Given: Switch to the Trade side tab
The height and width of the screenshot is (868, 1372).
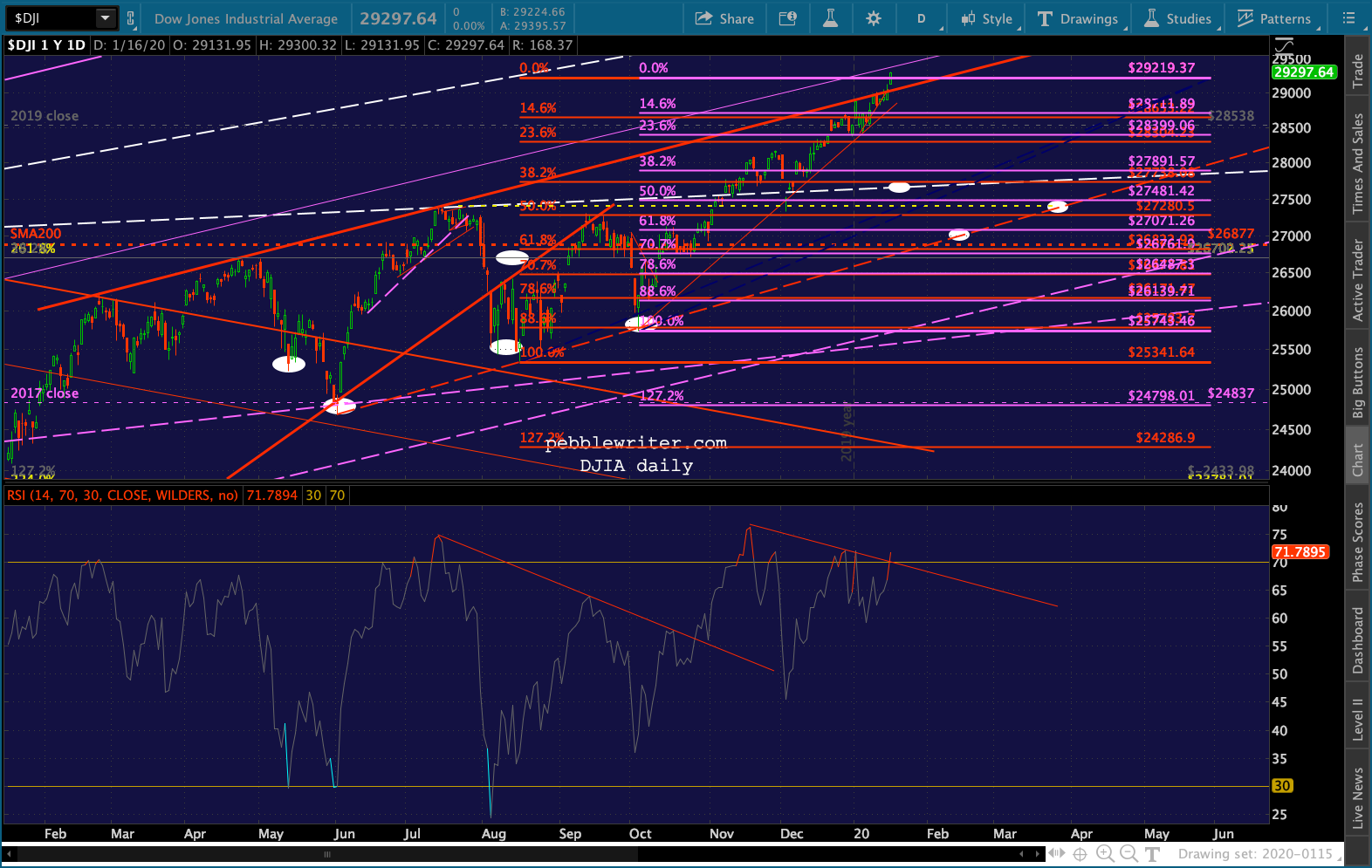Looking at the screenshot, I should click(1358, 71).
